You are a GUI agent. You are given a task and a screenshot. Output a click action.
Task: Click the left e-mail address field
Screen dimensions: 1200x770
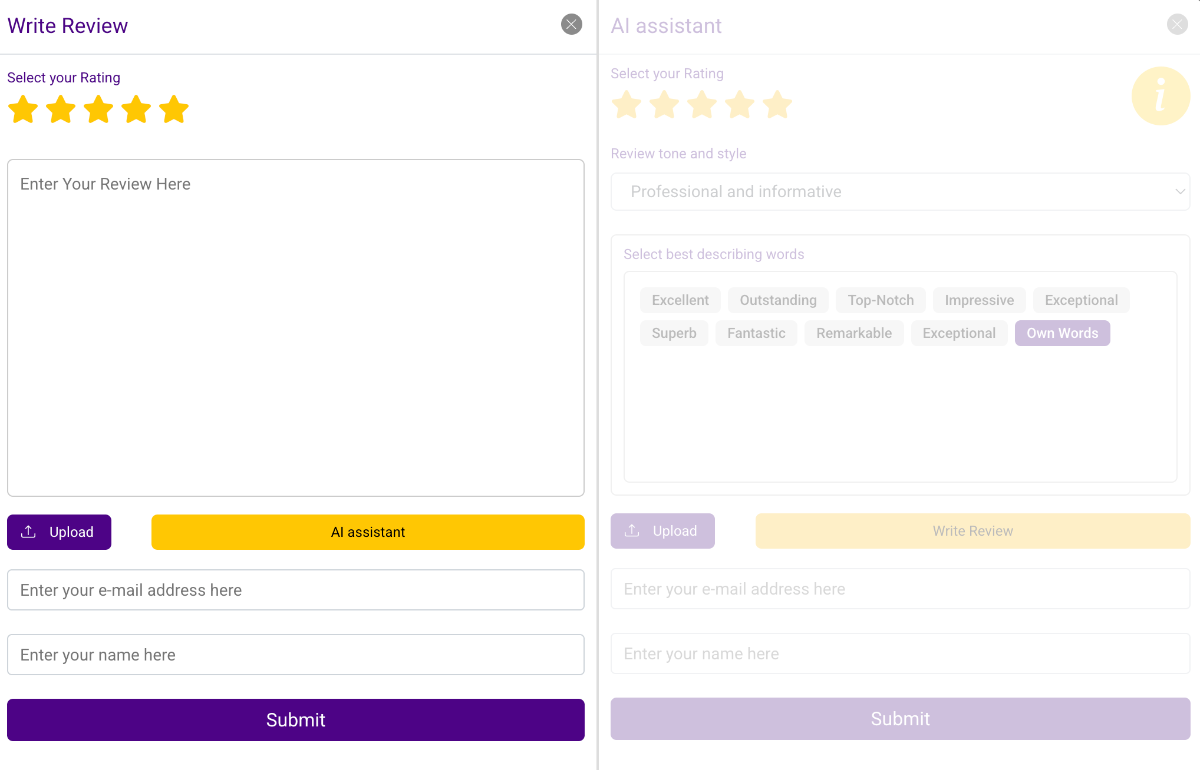coord(296,590)
